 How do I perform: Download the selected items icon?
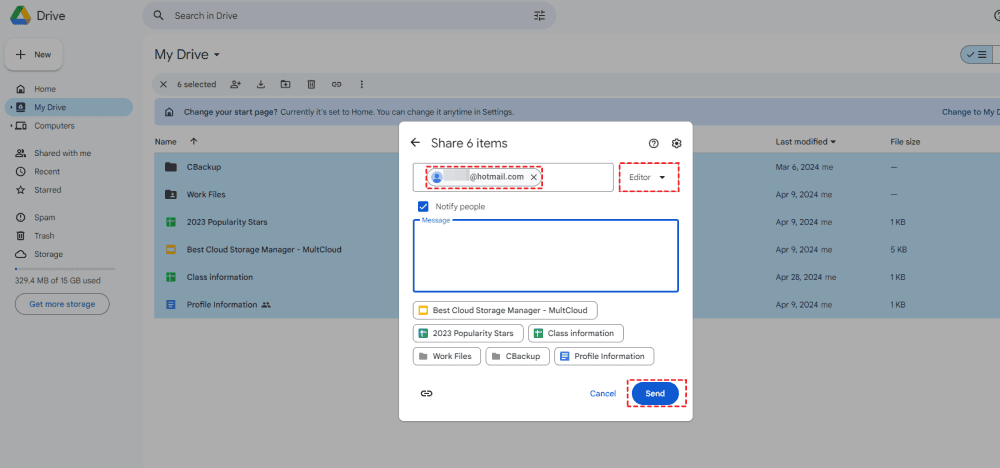[x=261, y=84]
